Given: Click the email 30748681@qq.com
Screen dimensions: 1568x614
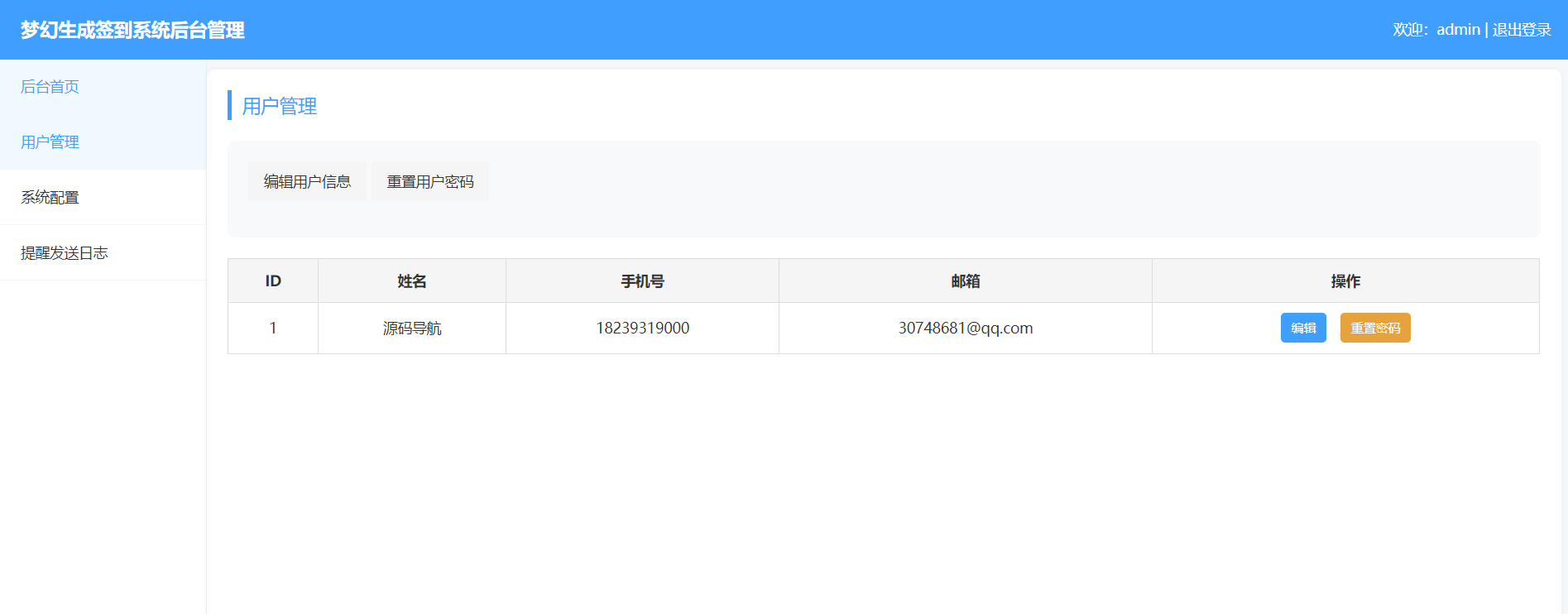Looking at the screenshot, I should click(965, 329).
